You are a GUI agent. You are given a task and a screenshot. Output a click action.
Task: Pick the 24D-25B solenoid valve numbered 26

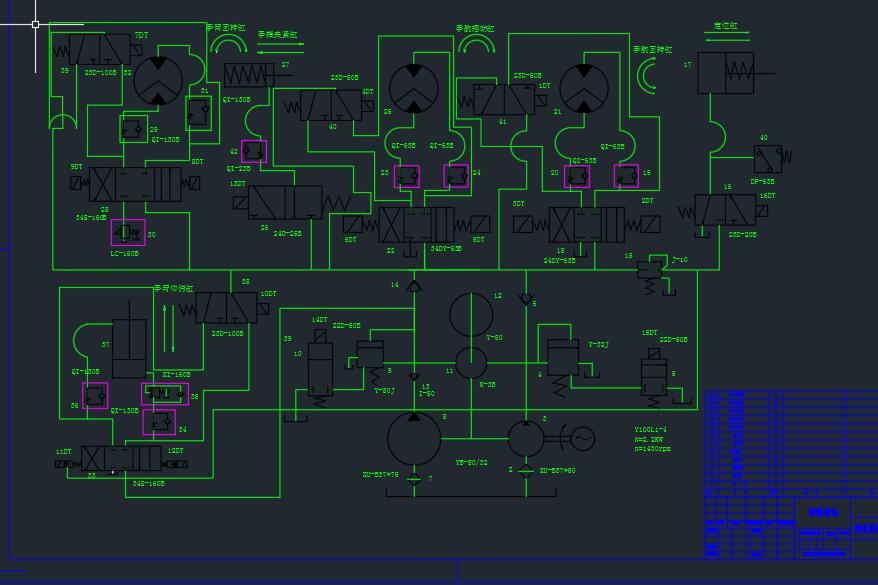point(291,202)
